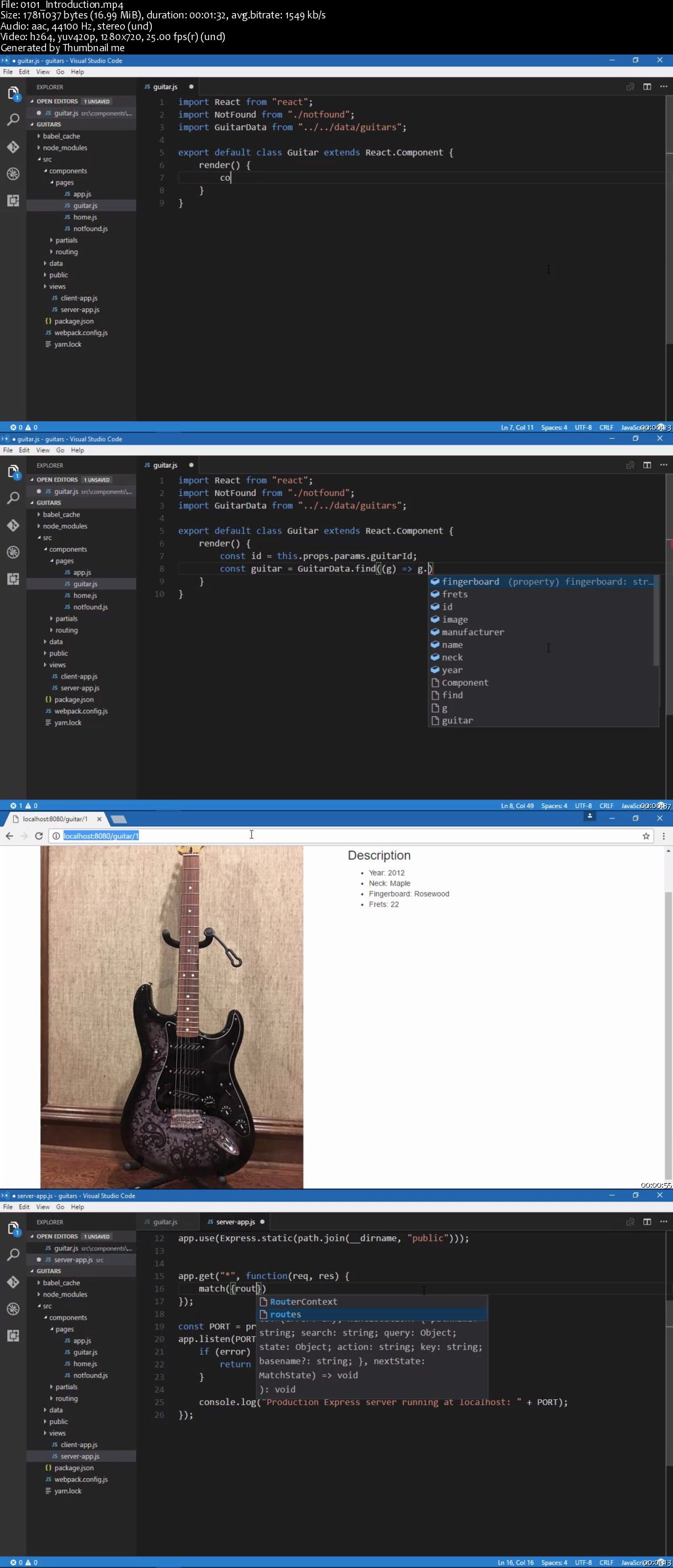
Task: Open Extensions in window showing the autocomplete property list
Action: (x=13, y=579)
